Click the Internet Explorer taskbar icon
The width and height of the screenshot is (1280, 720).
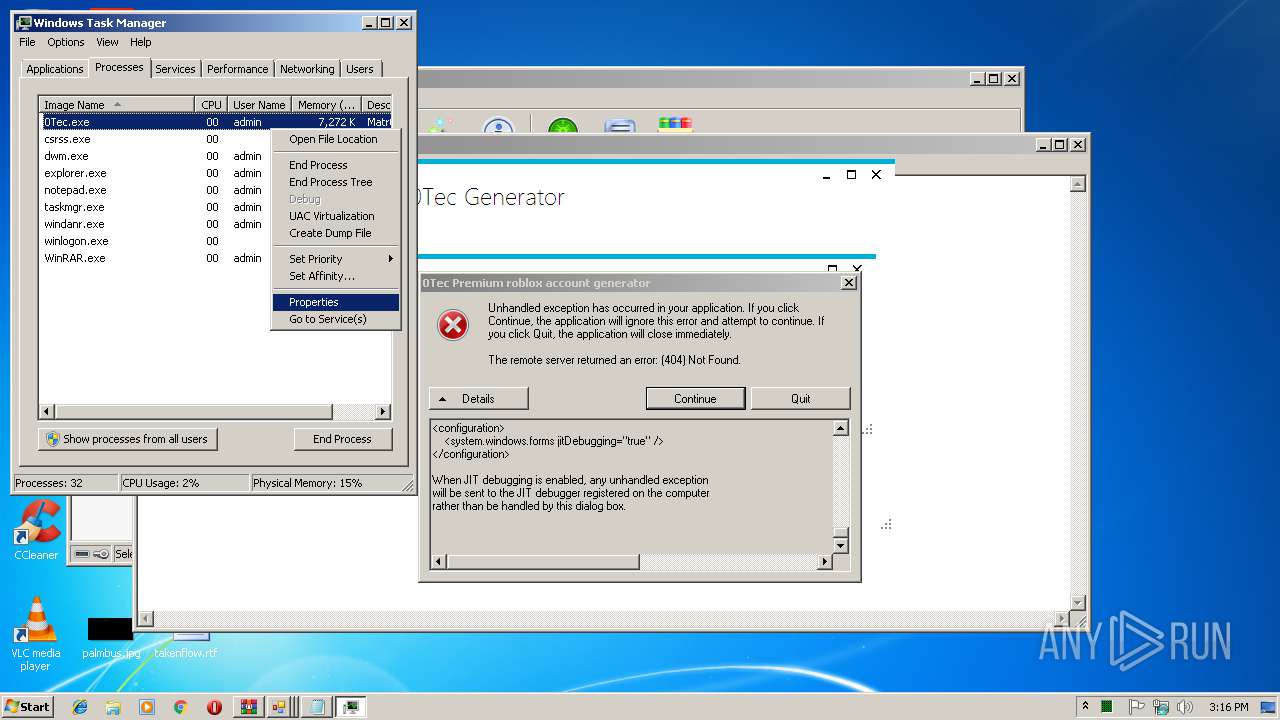coord(81,707)
